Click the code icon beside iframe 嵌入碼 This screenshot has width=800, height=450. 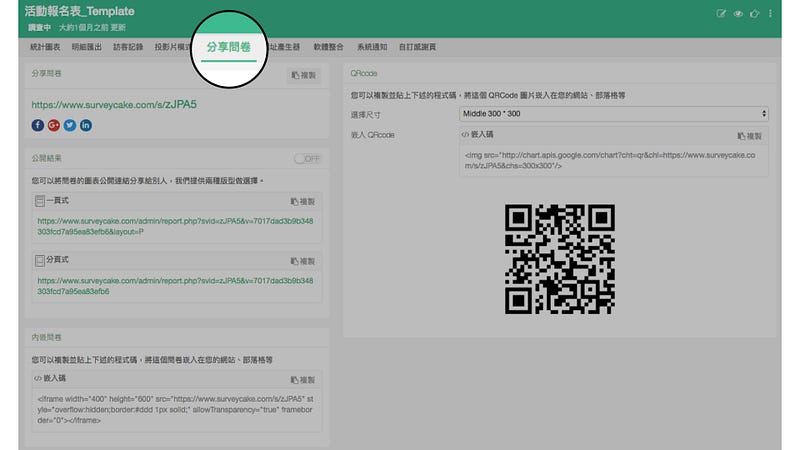[x=38, y=379]
